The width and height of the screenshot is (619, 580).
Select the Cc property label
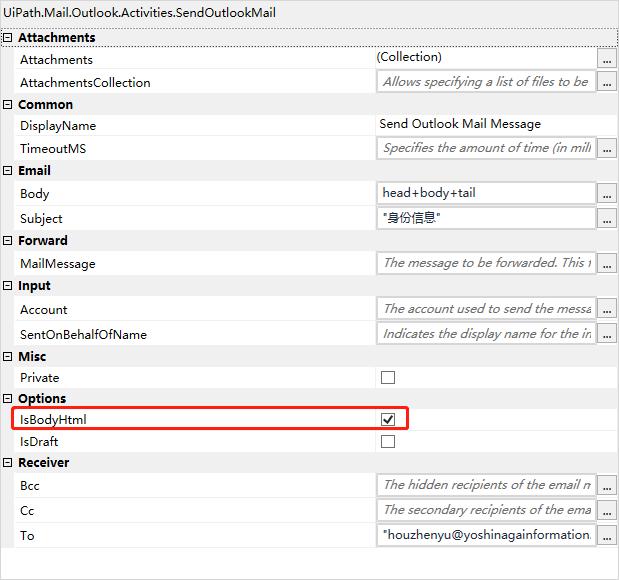[x=27, y=511]
